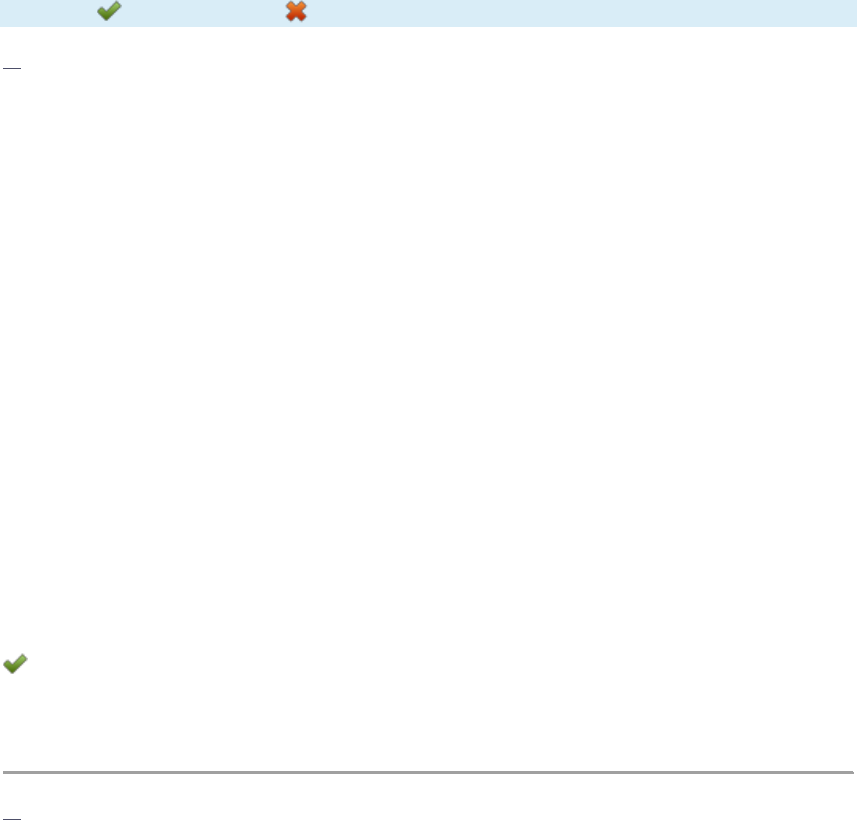Image resolution: width=857 pixels, height=820 pixels.
Task: Click the empty area of the blue header bar
Action: [x=579, y=13]
